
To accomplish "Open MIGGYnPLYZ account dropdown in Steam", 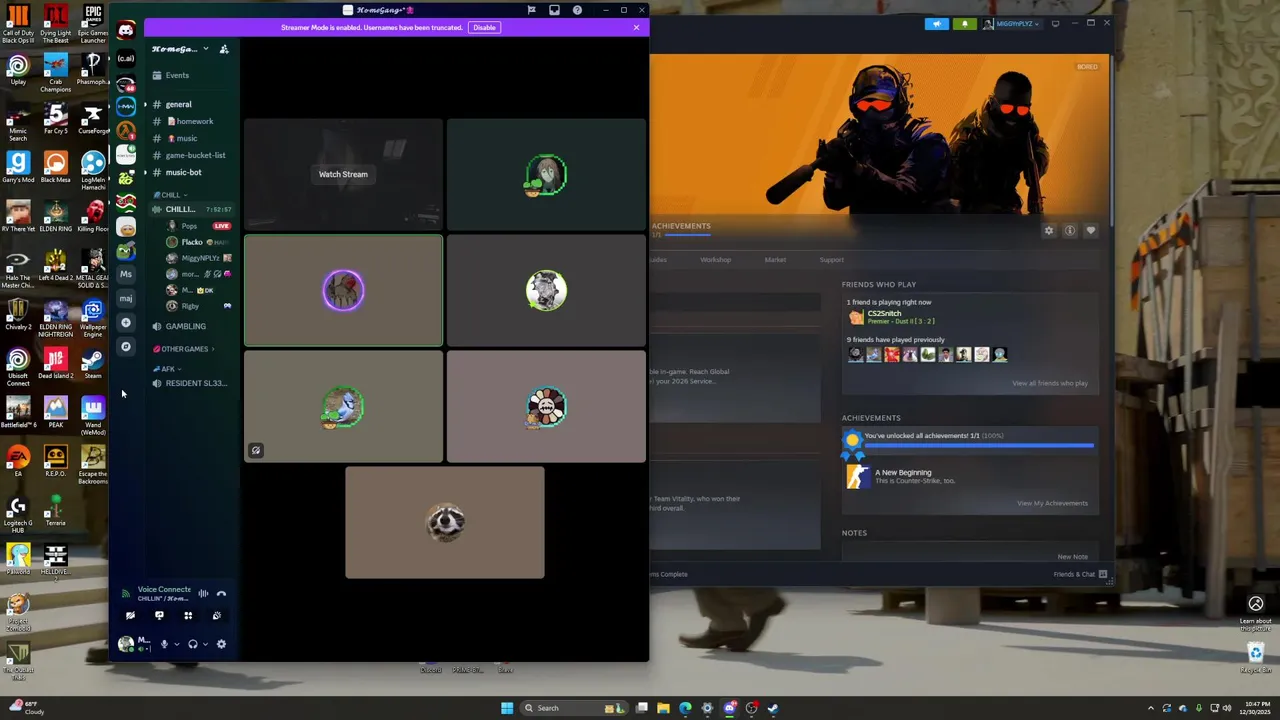I will pos(1011,24).
